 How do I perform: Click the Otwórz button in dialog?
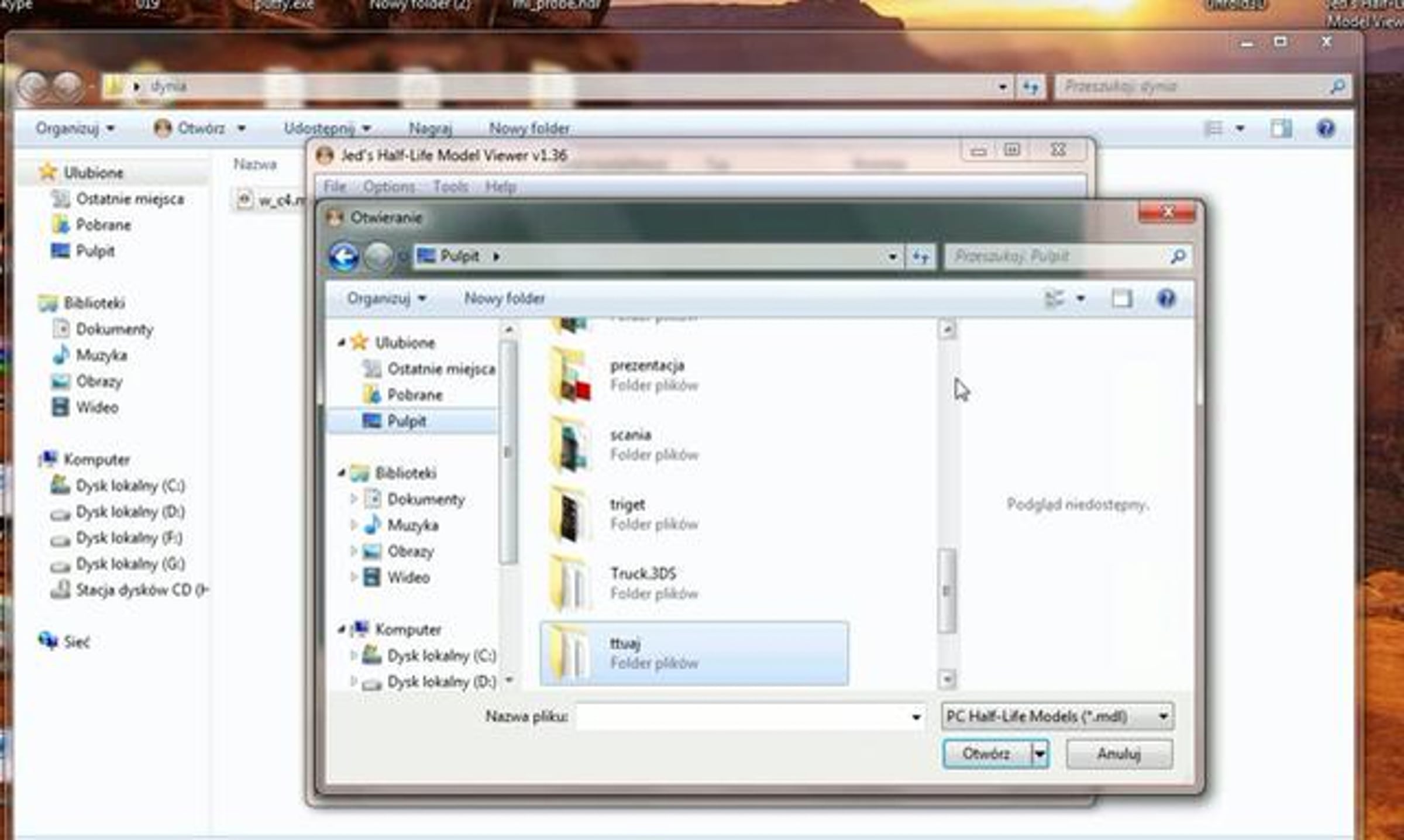pyautogui.click(x=987, y=754)
